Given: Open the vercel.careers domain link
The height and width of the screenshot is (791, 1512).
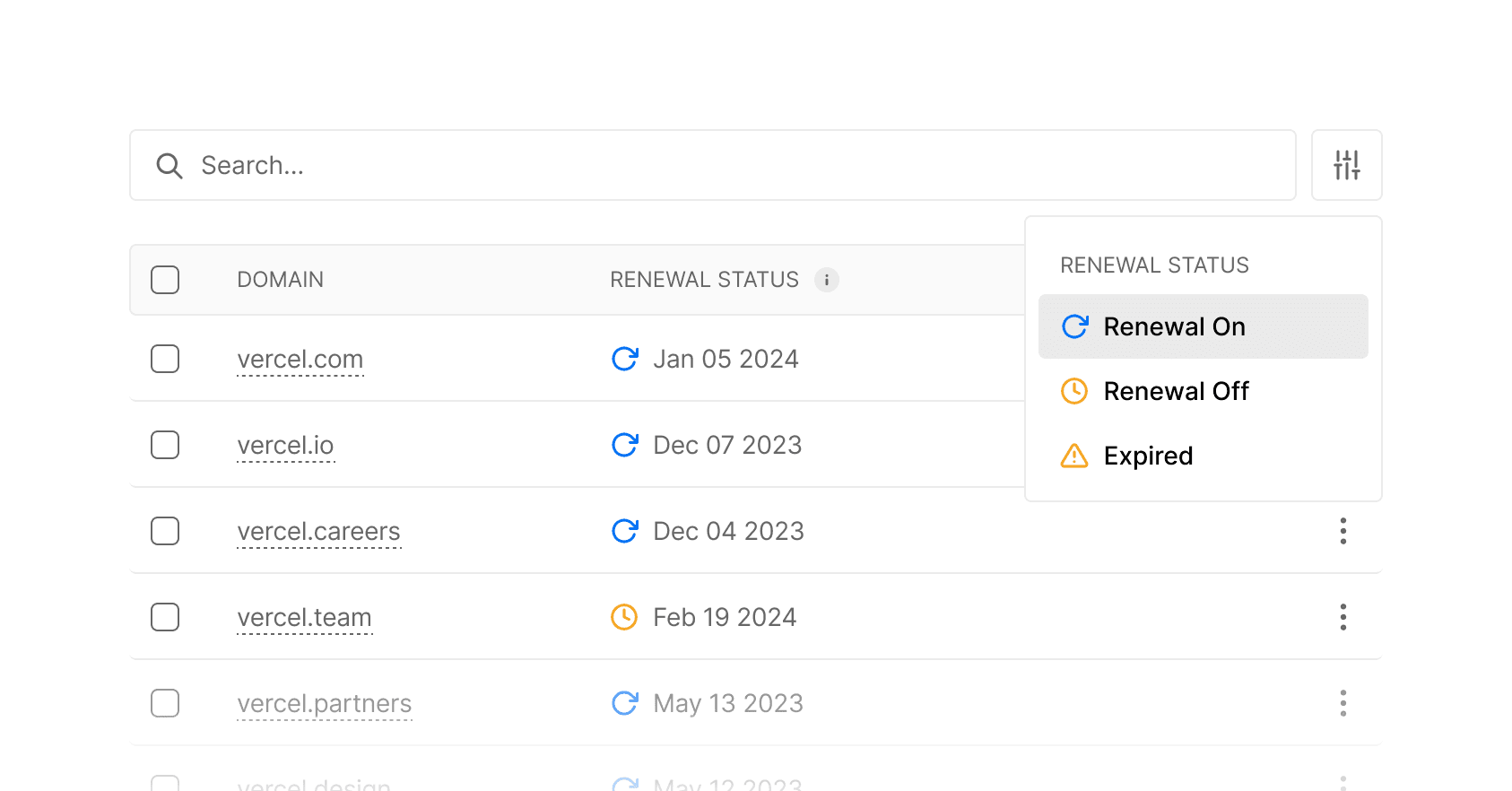Looking at the screenshot, I should [x=318, y=531].
